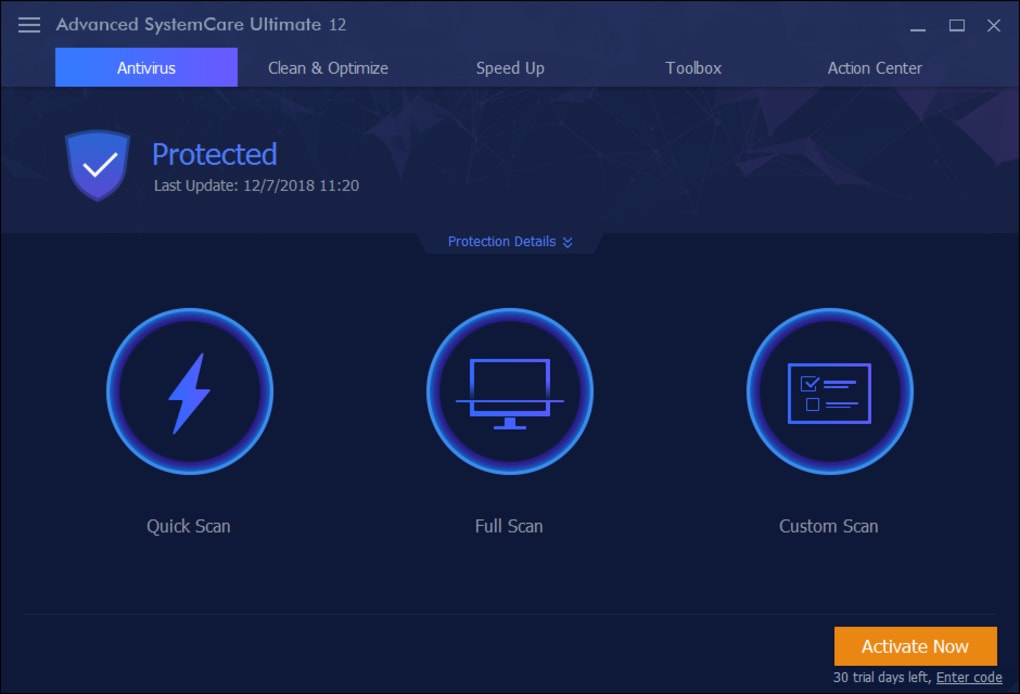The width and height of the screenshot is (1020, 694).
Task: Start Quick Scan lightning icon
Action: click(x=189, y=392)
